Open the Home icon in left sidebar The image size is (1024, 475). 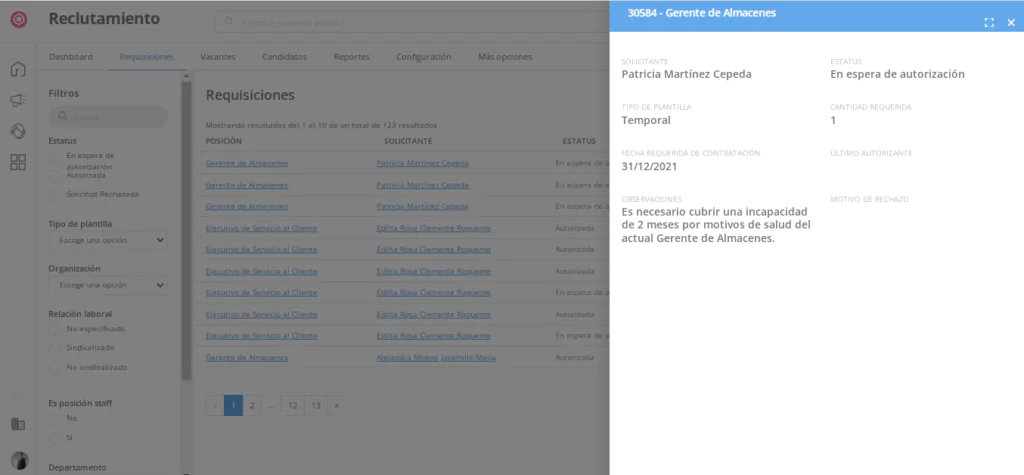pos(18,69)
